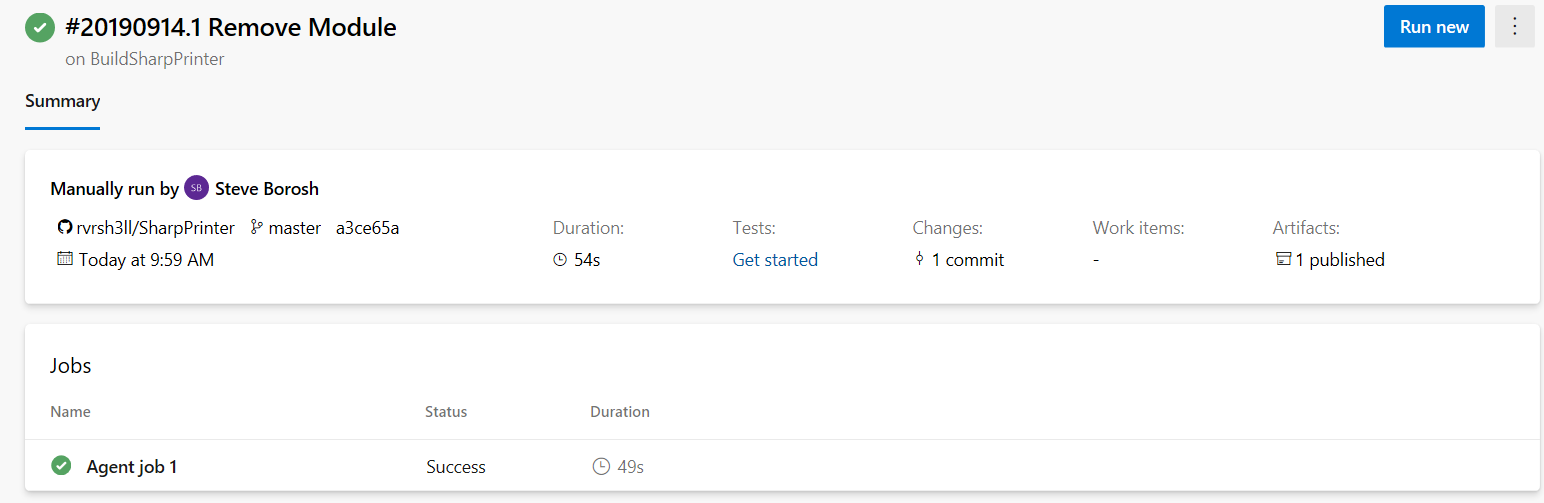Click the Run new button
1544x503 pixels.
(x=1434, y=26)
